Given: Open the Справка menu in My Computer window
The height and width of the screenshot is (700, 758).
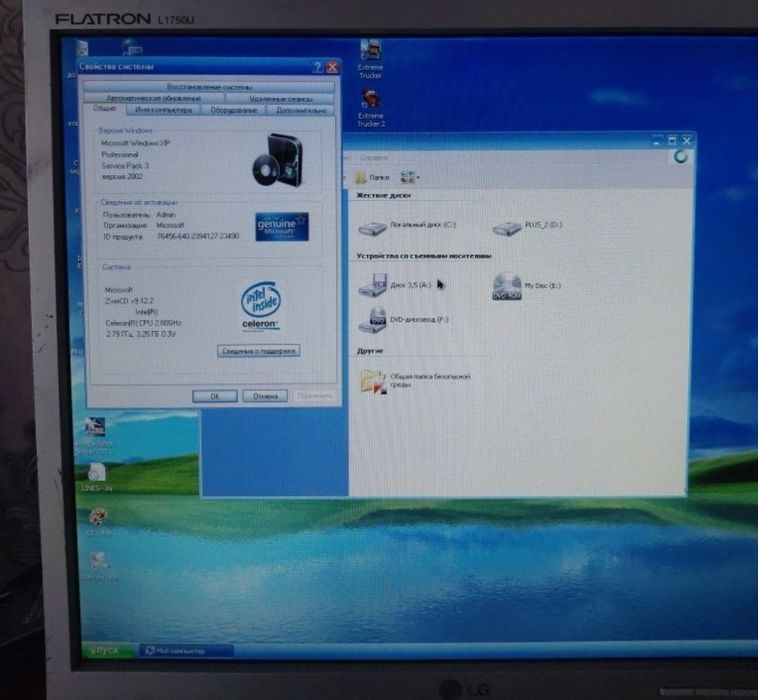Looking at the screenshot, I should (373, 158).
